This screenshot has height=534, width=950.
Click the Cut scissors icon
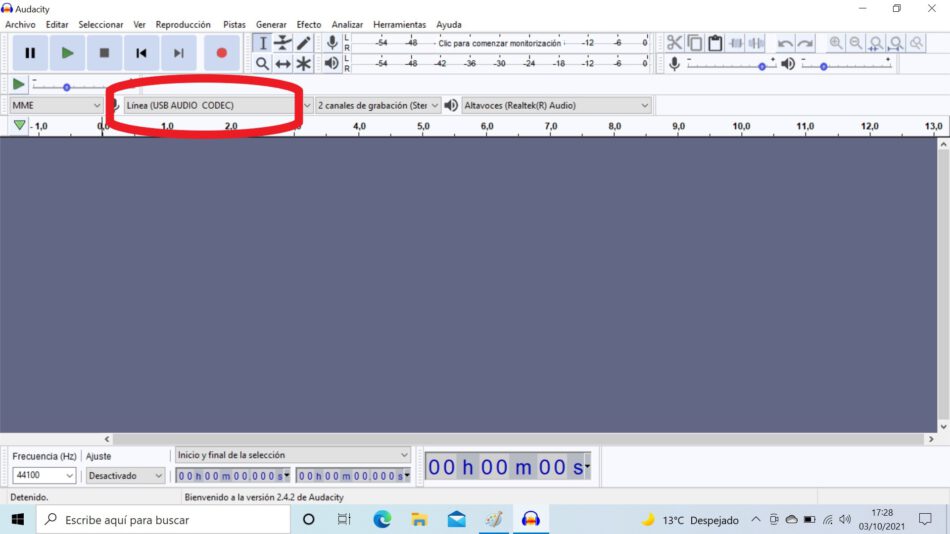point(674,43)
